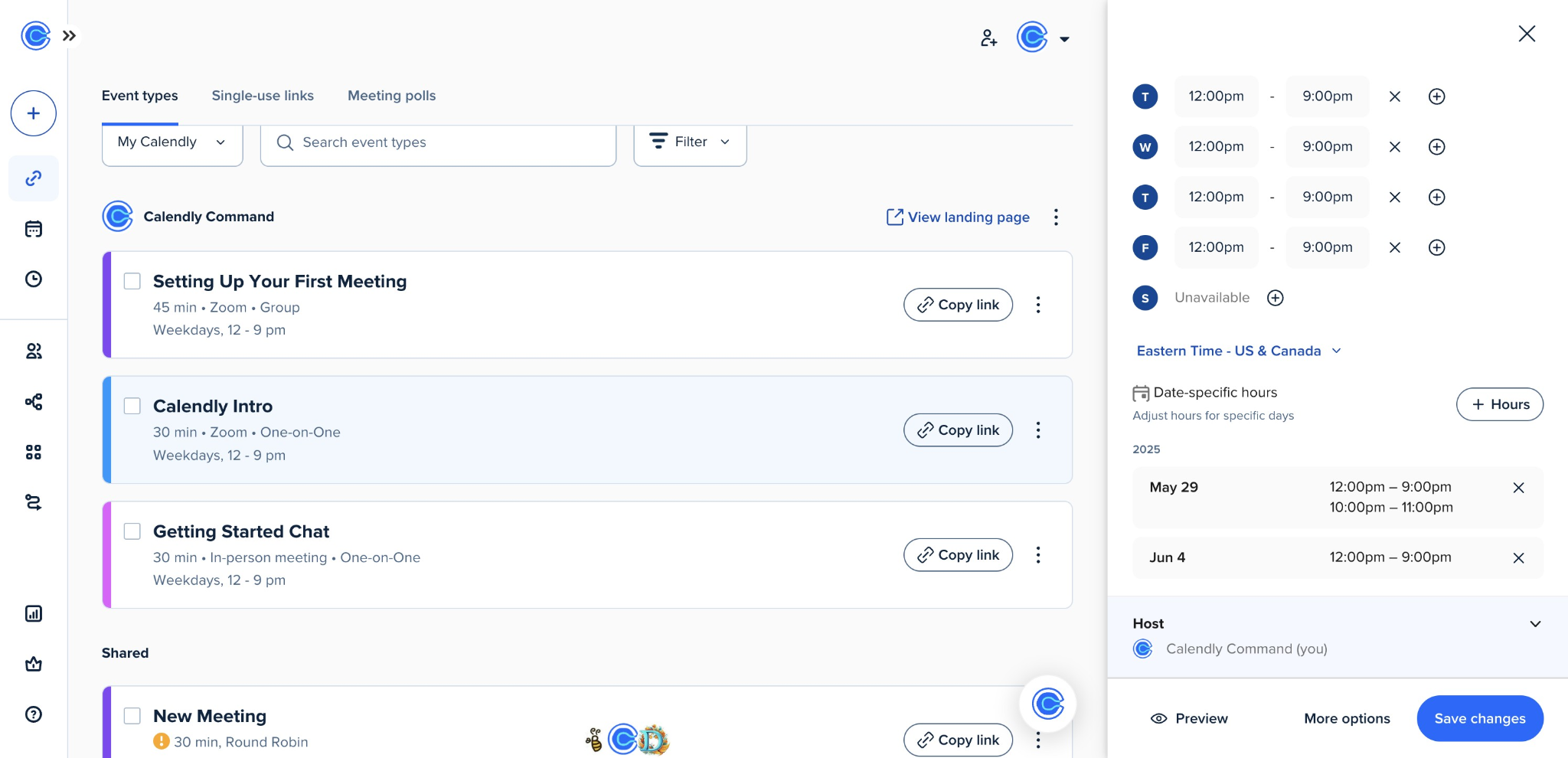Screen dimensions: 1568x758
Task: Close the availability side panel
Action: click(1527, 34)
